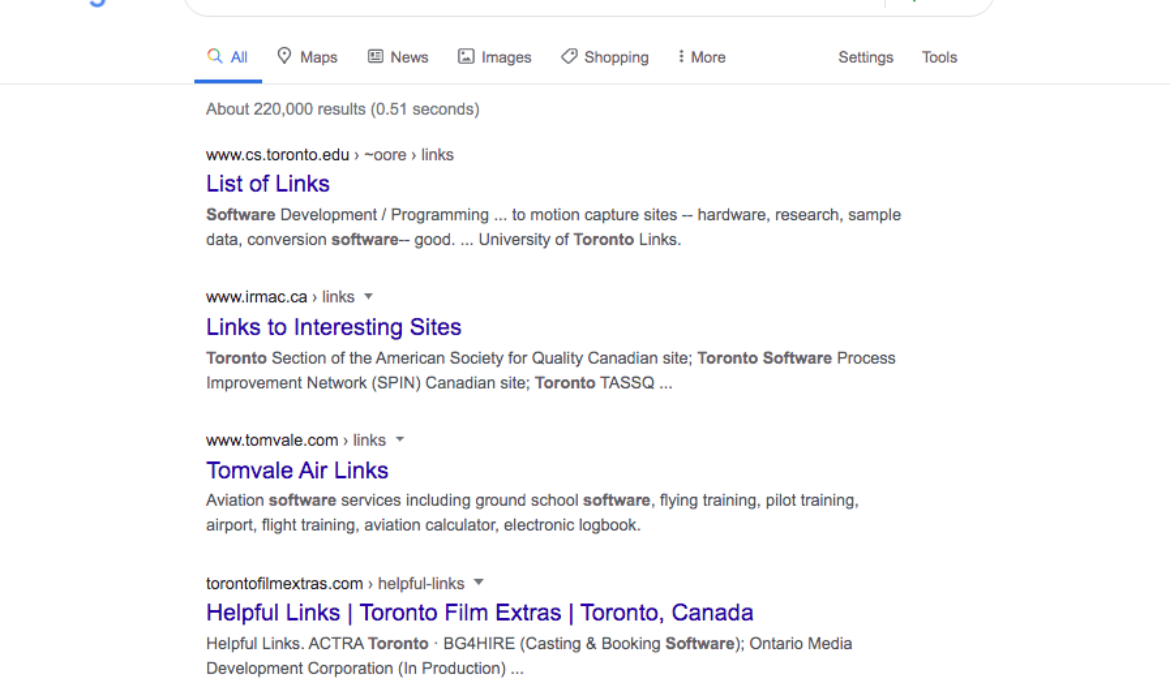The width and height of the screenshot is (1170, 700).
Task: Open search Settings
Action: pos(866,57)
